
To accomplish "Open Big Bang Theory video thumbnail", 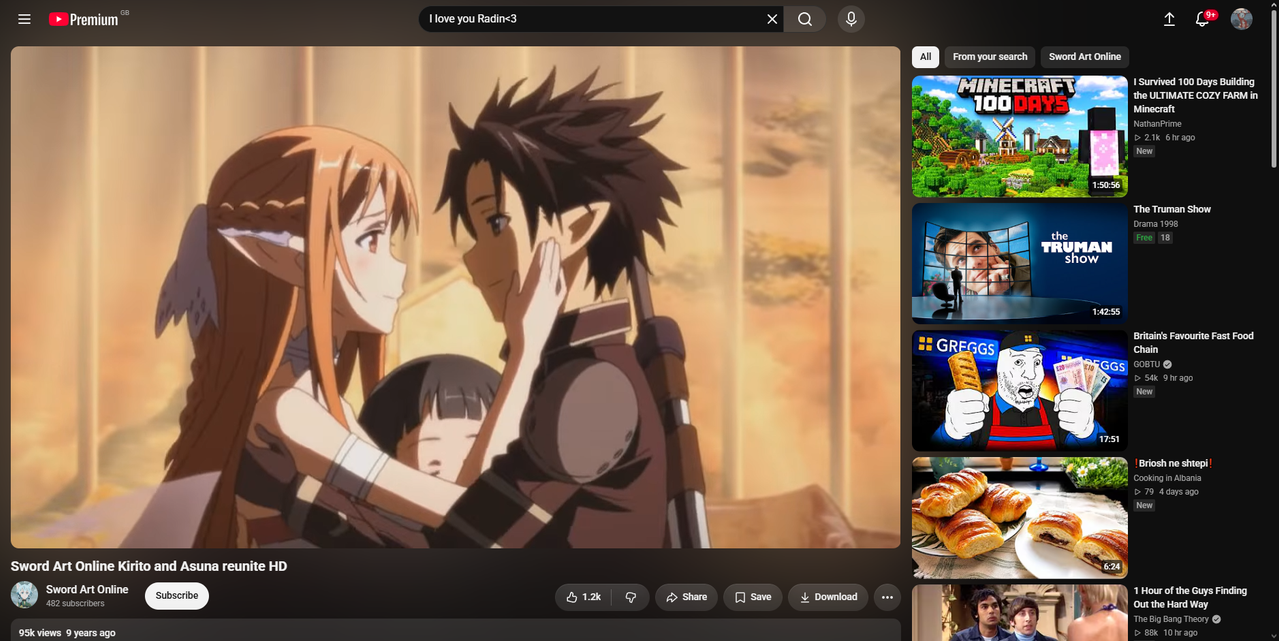I will [x=1019, y=613].
